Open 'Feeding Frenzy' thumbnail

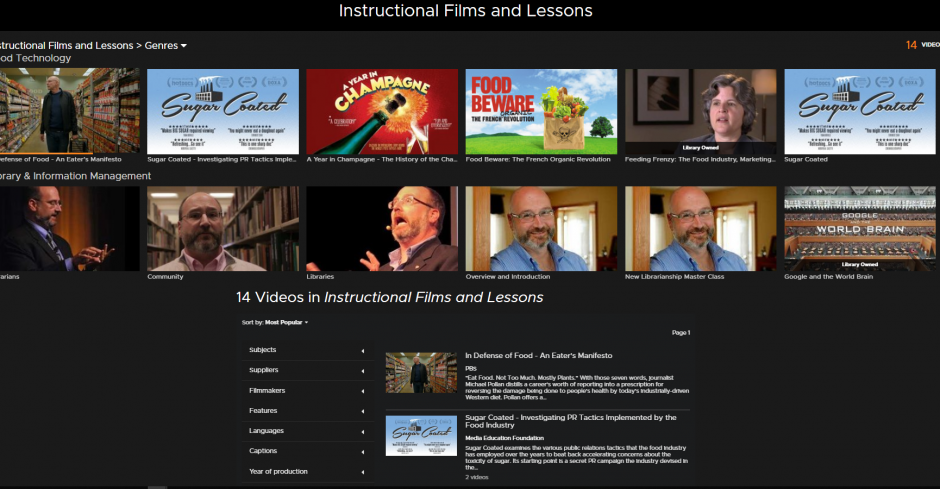pos(701,111)
